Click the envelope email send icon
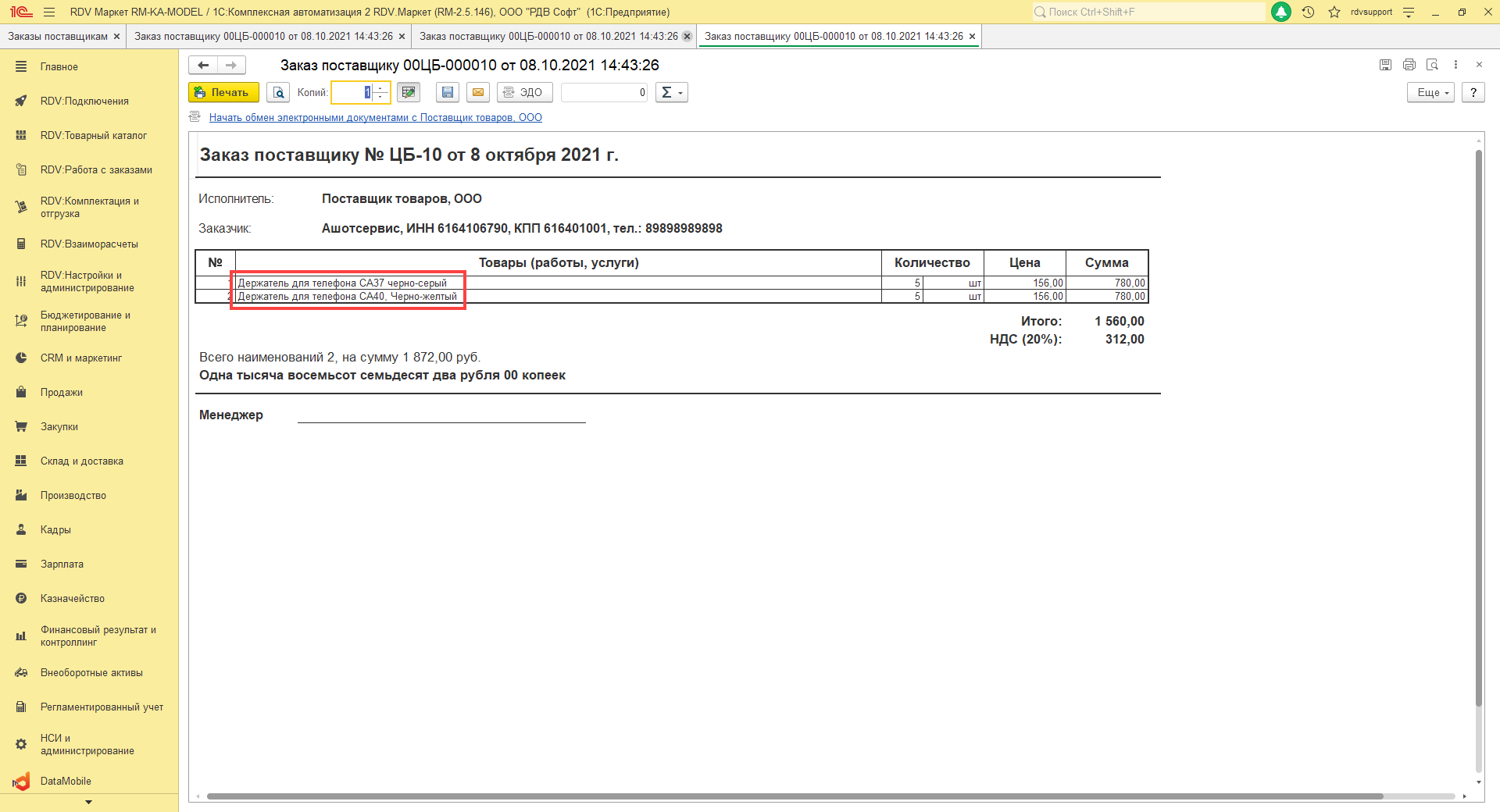Viewport: 1500px width, 812px height. pyautogui.click(x=478, y=92)
